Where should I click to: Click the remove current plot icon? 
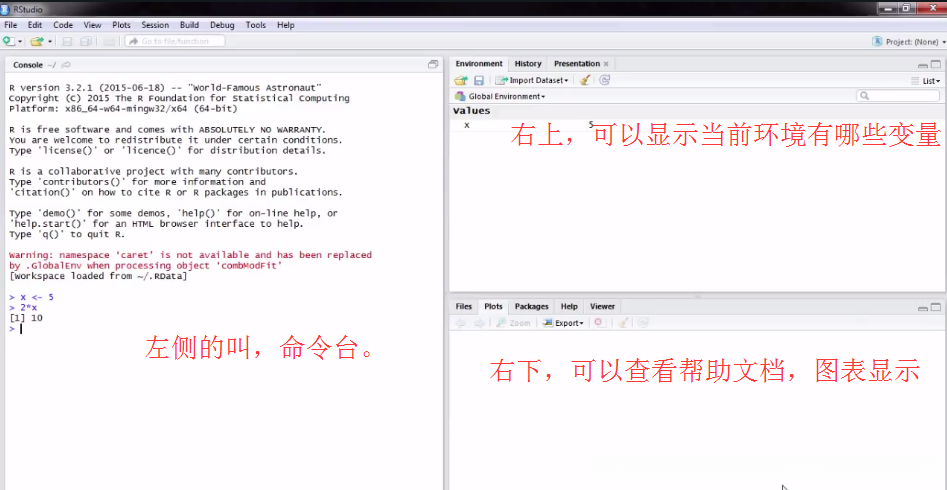[x=599, y=323]
